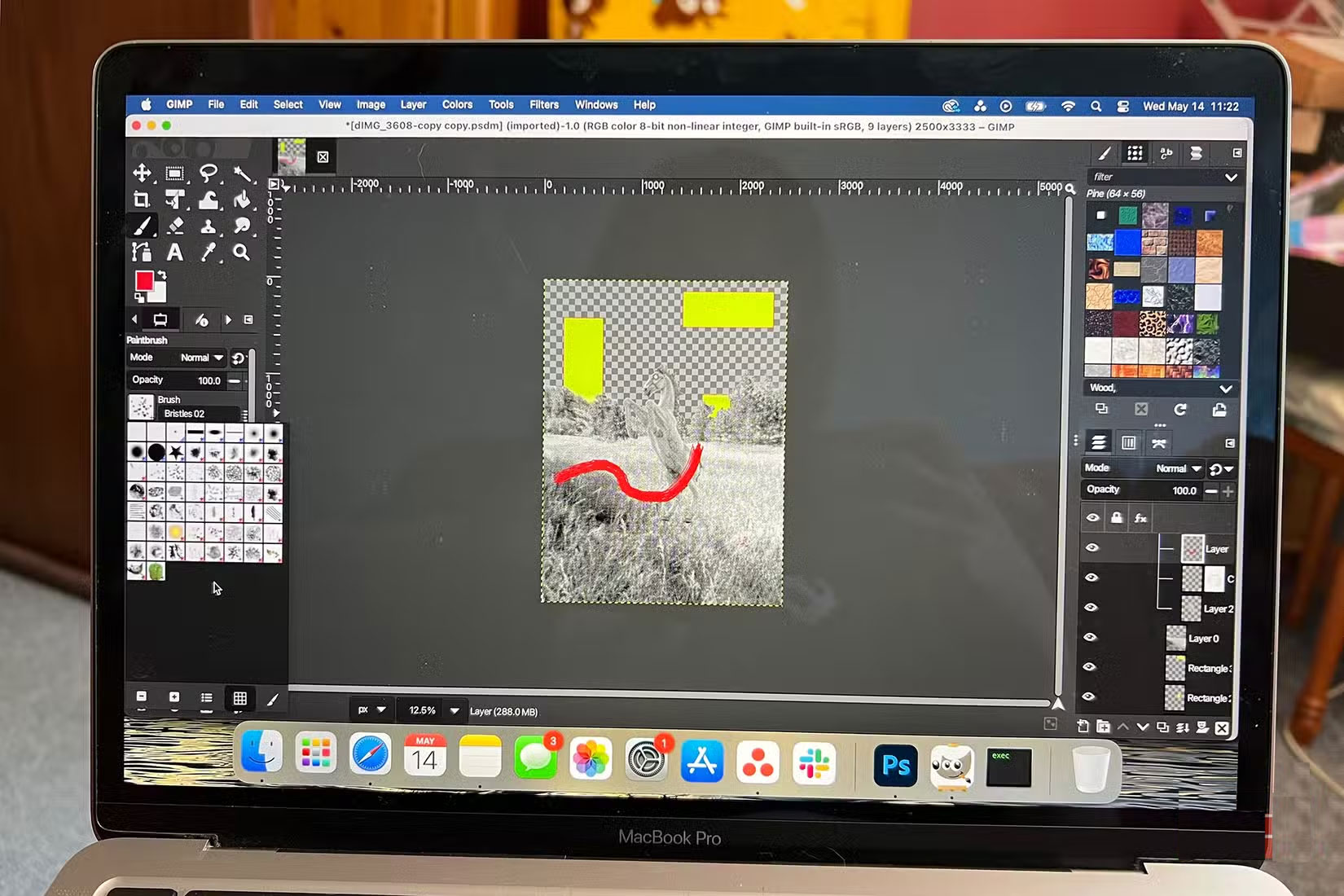This screenshot has width=1344, height=896.
Task: Select the Clone tool
Action: coord(208,226)
